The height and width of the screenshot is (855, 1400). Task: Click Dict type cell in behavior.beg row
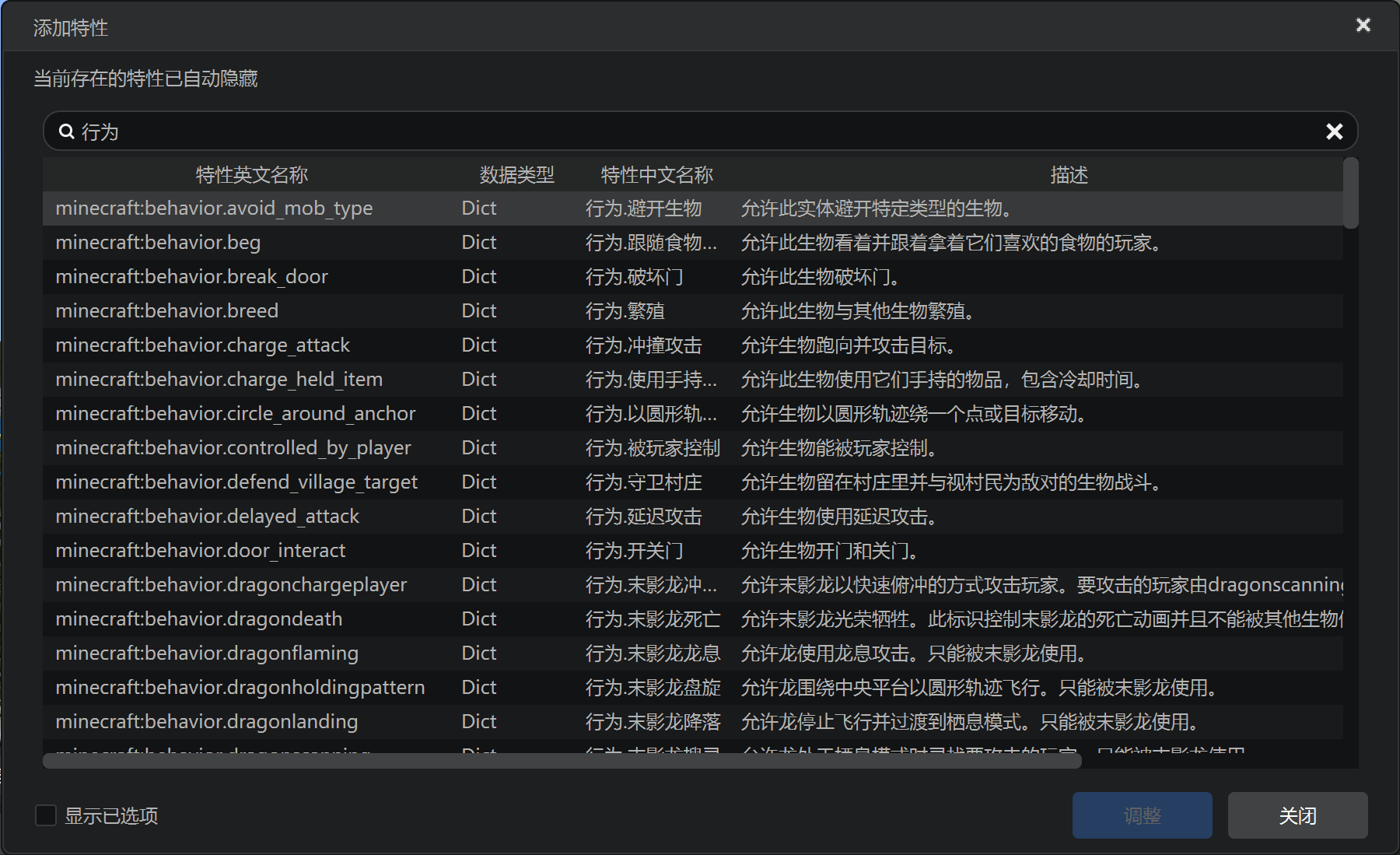(478, 243)
